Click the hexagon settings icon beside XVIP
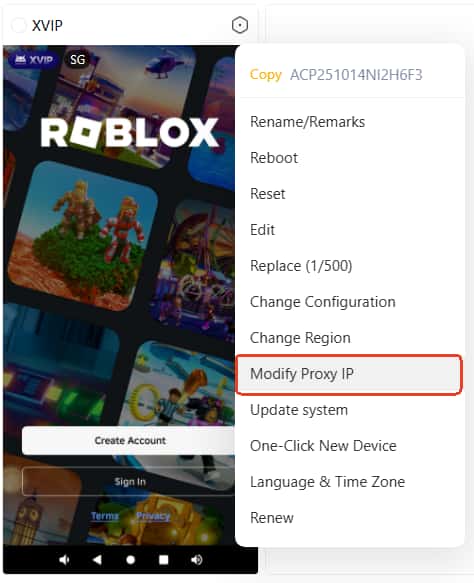The height and width of the screenshot is (583, 474). point(240,25)
